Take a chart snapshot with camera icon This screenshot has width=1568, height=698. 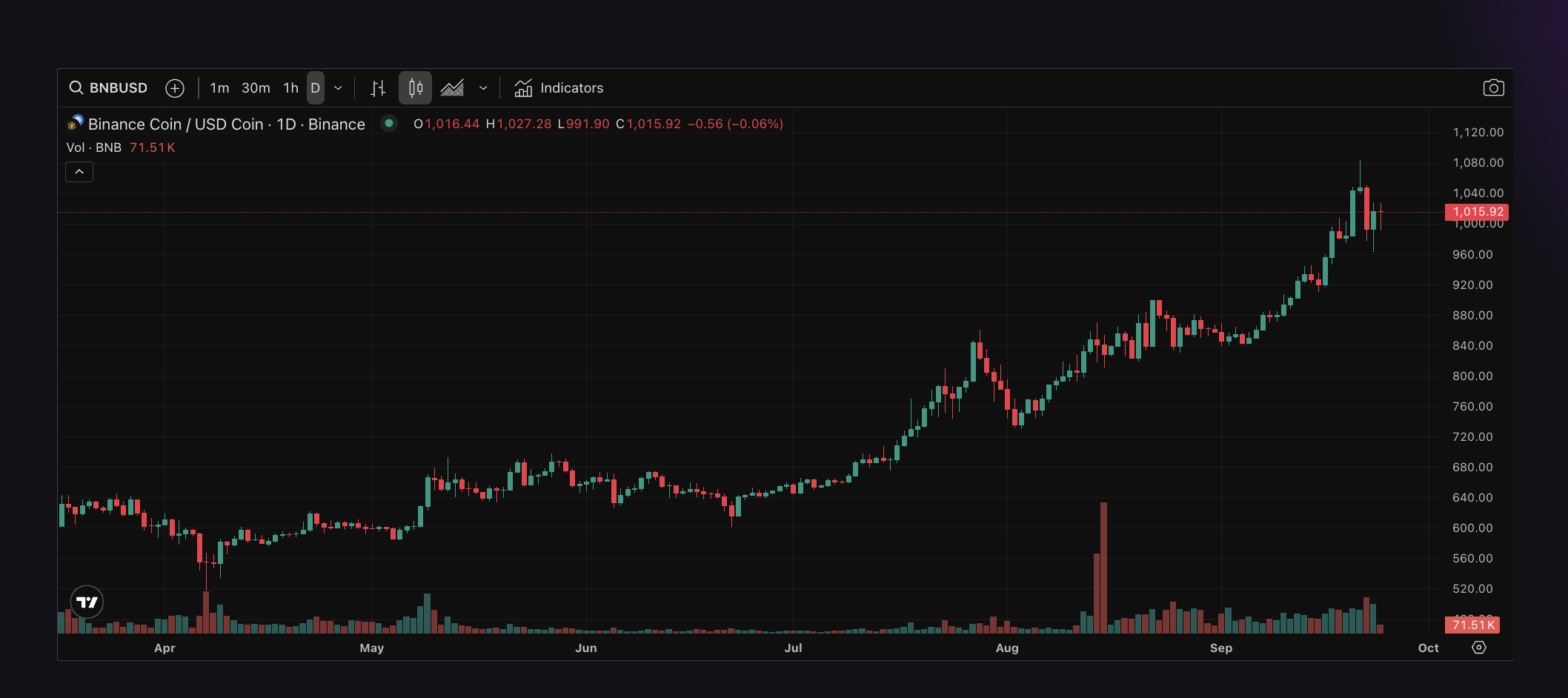(1493, 88)
